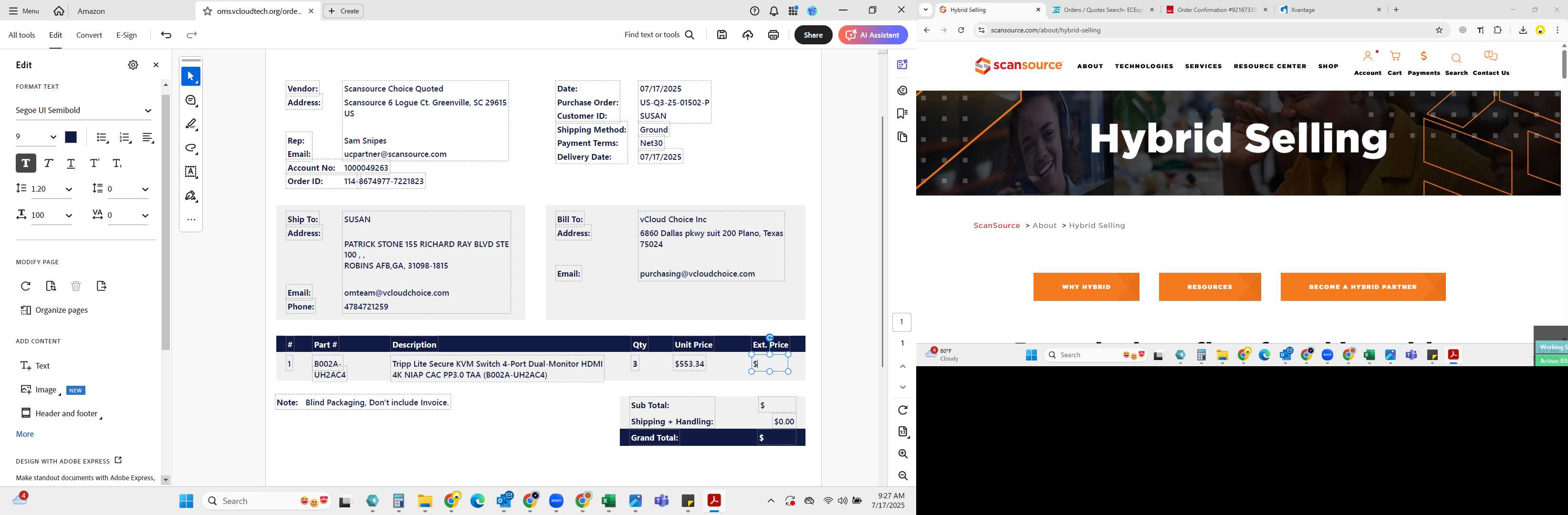
Task: Click the More link in Edit panel
Action: click(25, 434)
